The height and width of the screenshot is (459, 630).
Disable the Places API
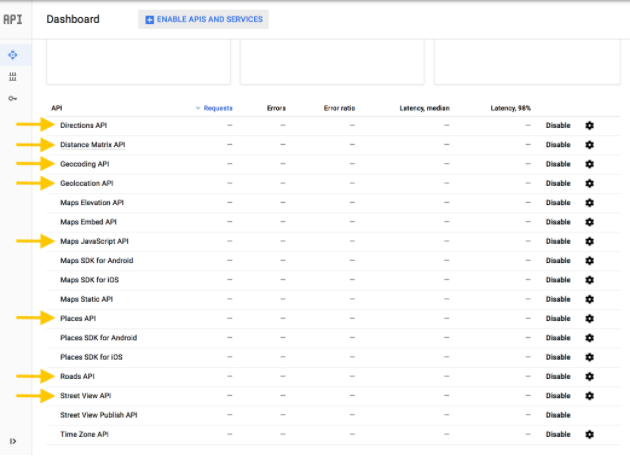coord(558,318)
